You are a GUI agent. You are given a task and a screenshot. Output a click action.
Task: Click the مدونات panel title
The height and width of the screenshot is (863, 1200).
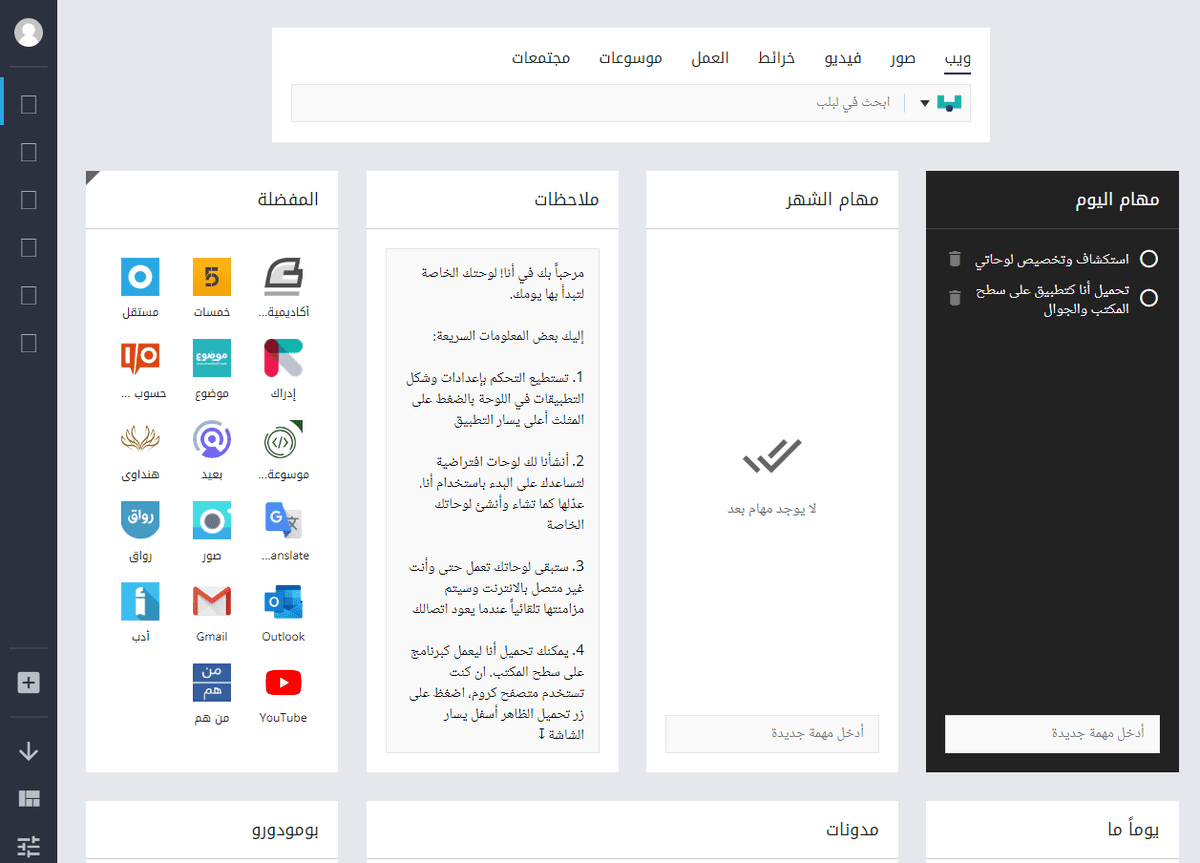[x=853, y=829]
